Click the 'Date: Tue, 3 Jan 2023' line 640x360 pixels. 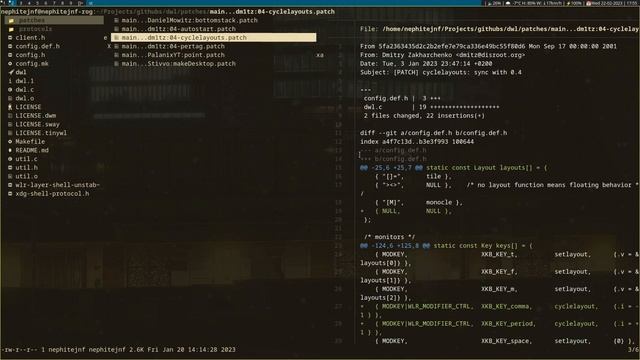click(x=426, y=64)
